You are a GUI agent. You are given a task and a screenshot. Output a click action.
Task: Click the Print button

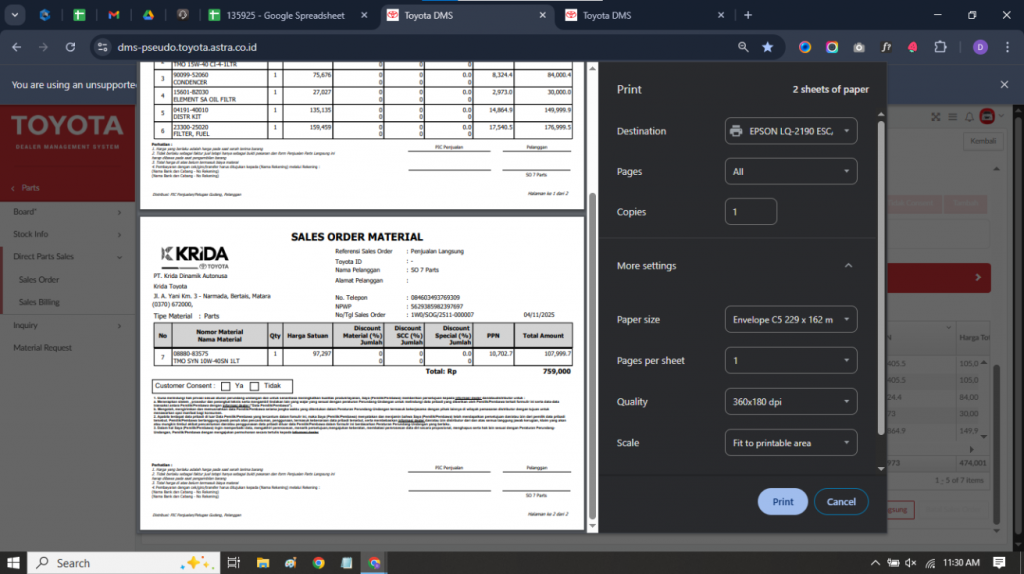(782, 502)
